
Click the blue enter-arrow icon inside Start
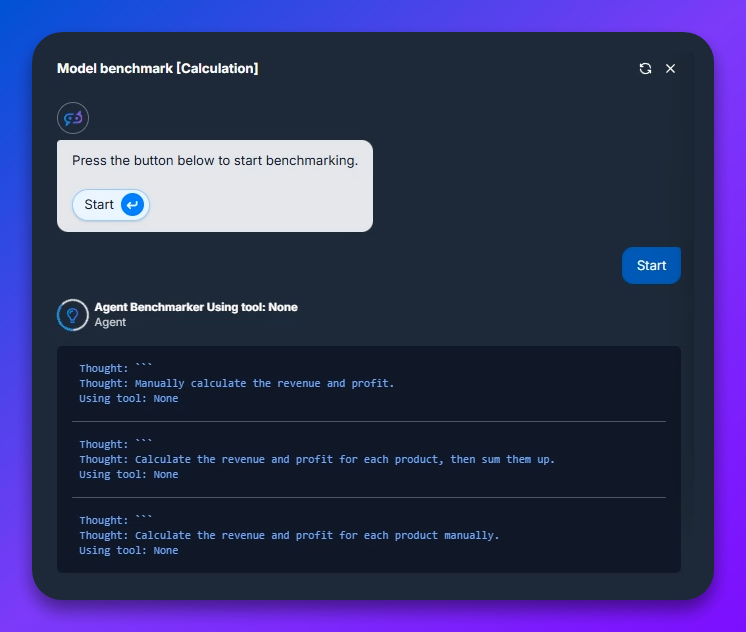132,205
